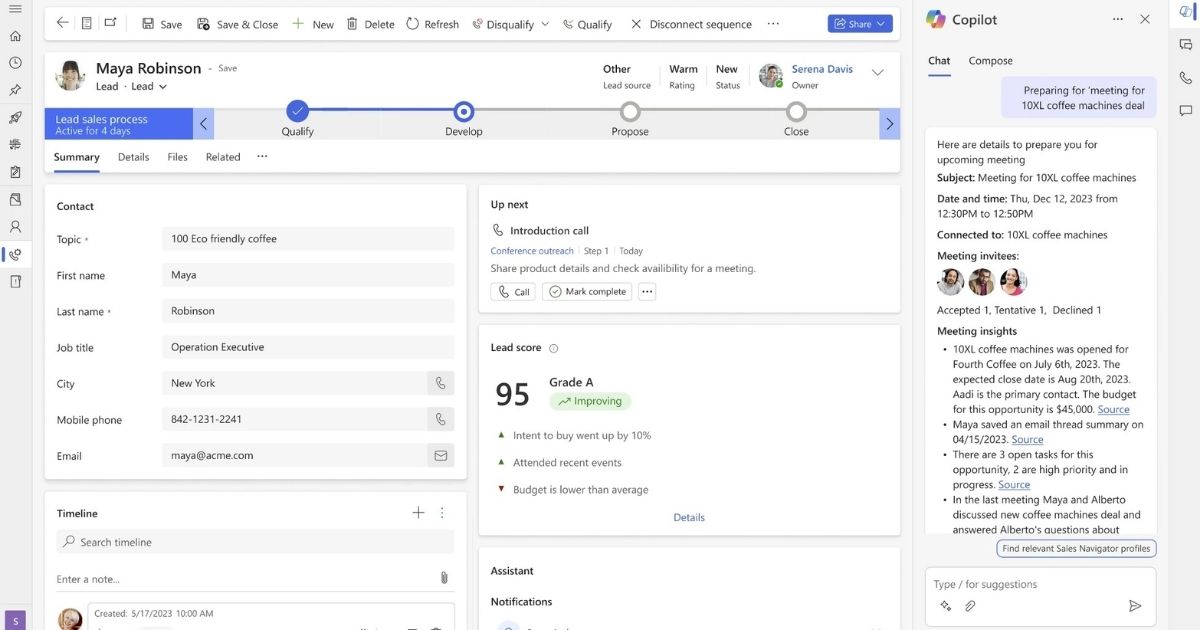Click the back arrow in command bar
The height and width of the screenshot is (630, 1200).
pyautogui.click(x=63, y=23)
